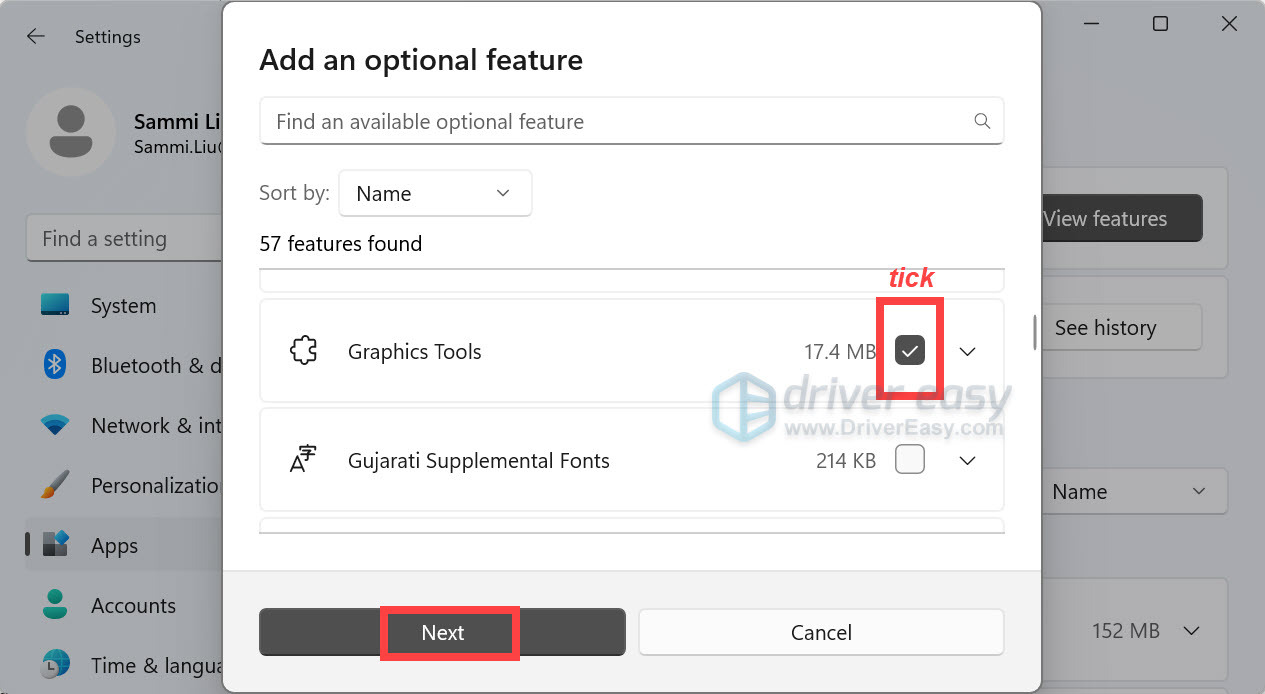Click the Personalization paintbrush icon
Image resolution: width=1265 pixels, height=694 pixels.
55,486
